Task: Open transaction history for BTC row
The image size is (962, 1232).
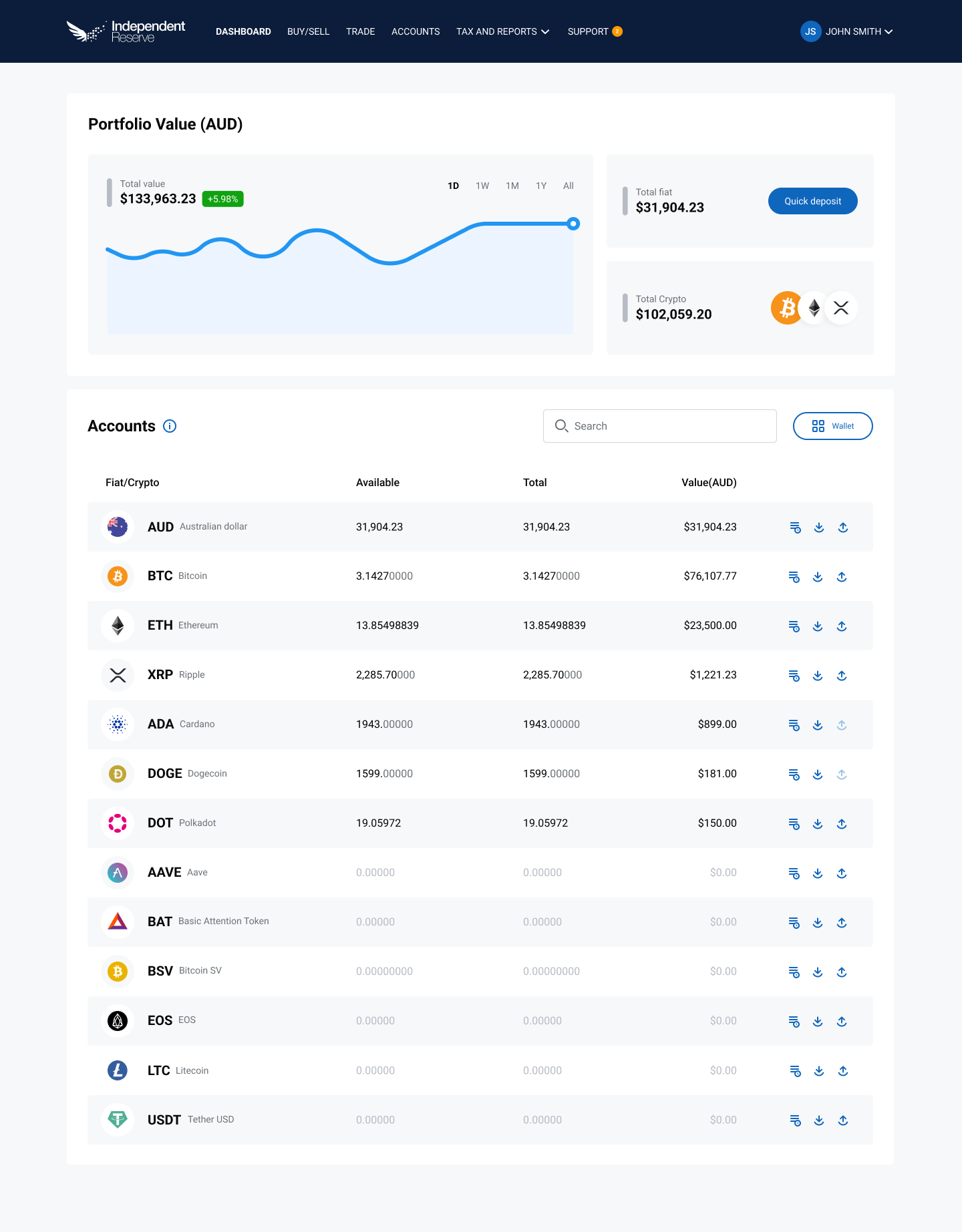Action: tap(794, 577)
